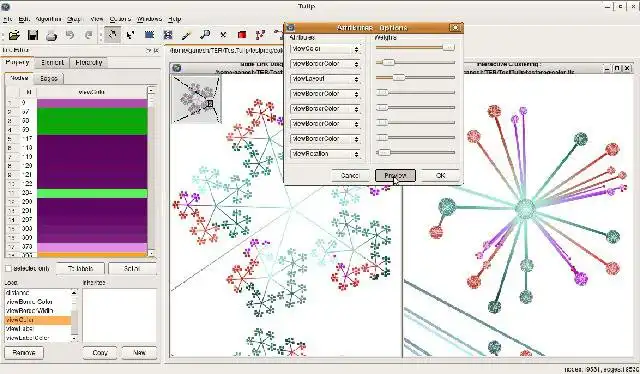
Task: Select the hand navigation tool
Action: pos(112,35)
